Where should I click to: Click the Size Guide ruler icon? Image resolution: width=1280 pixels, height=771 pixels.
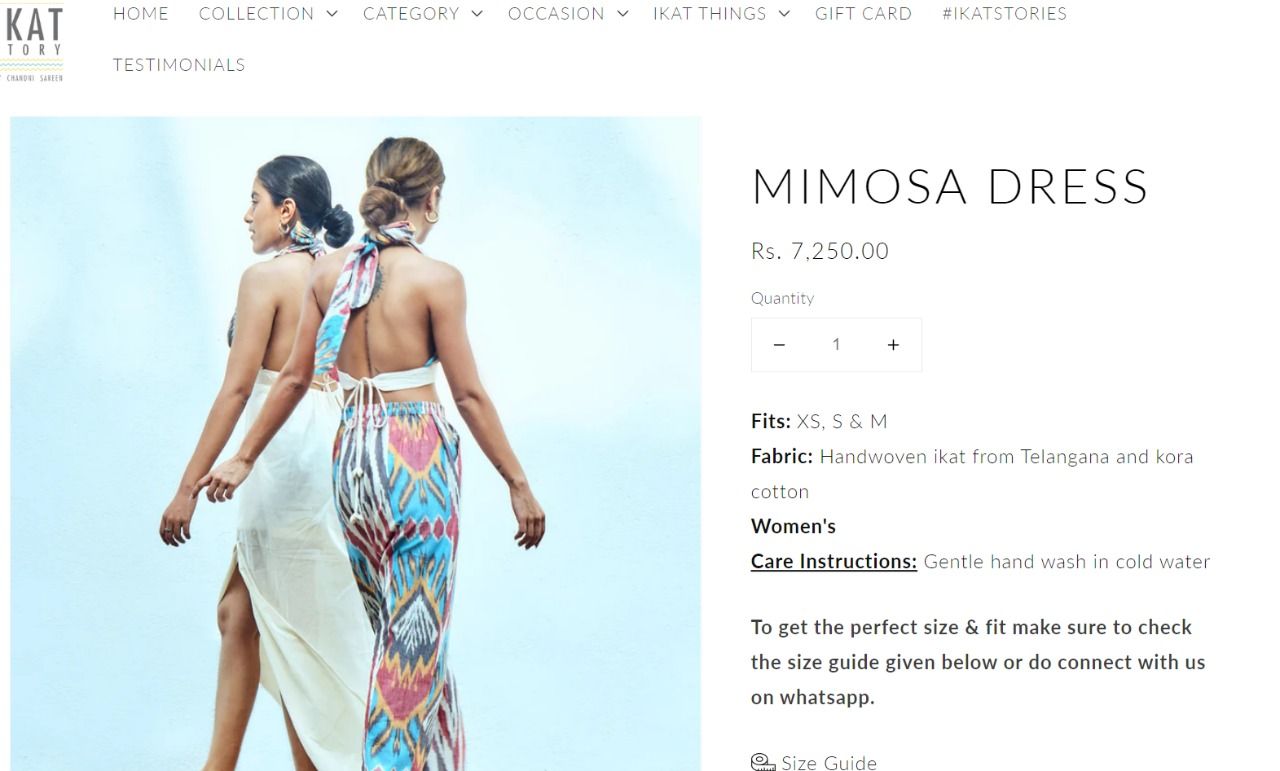coord(763,762)
